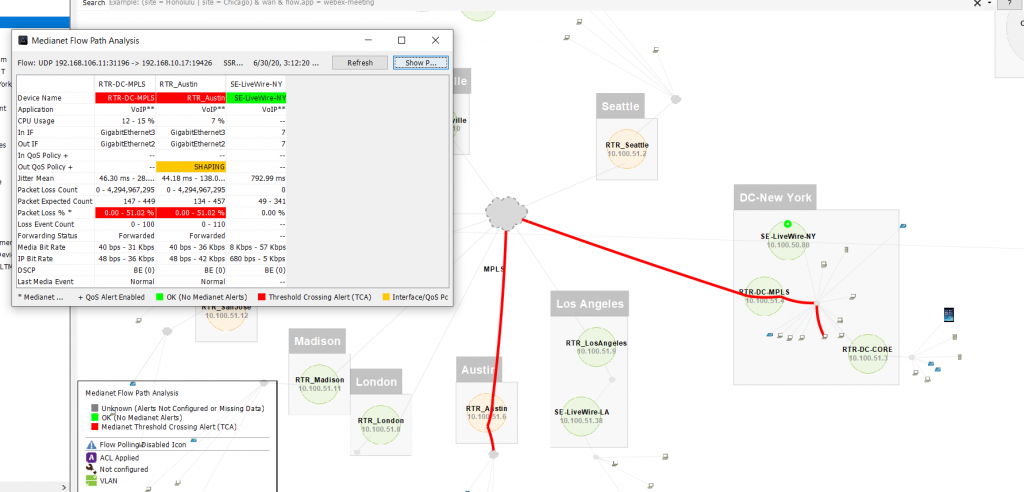Click the Los Angeles site label
Screen dimensions: 1024x492
[x=590, y=304]
